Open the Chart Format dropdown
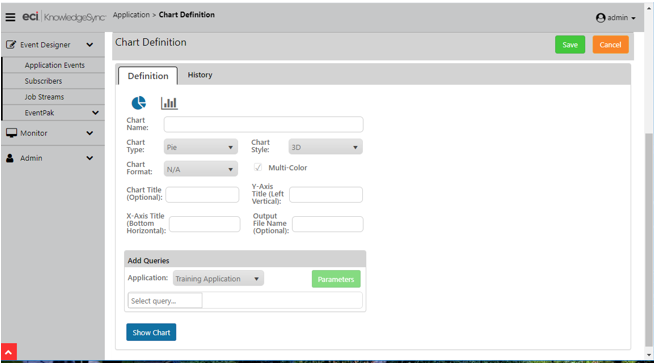Screen dimensions: 654x363 tap(201, 169)
